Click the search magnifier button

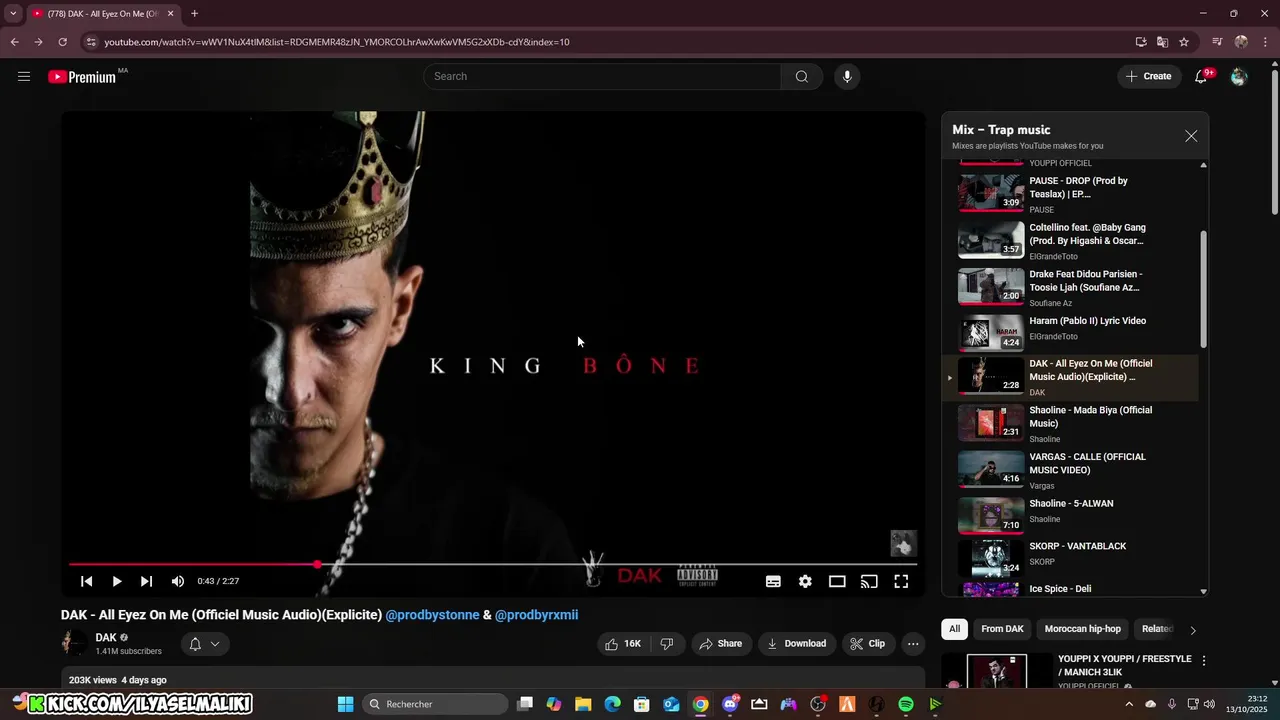tap(802, 76)
